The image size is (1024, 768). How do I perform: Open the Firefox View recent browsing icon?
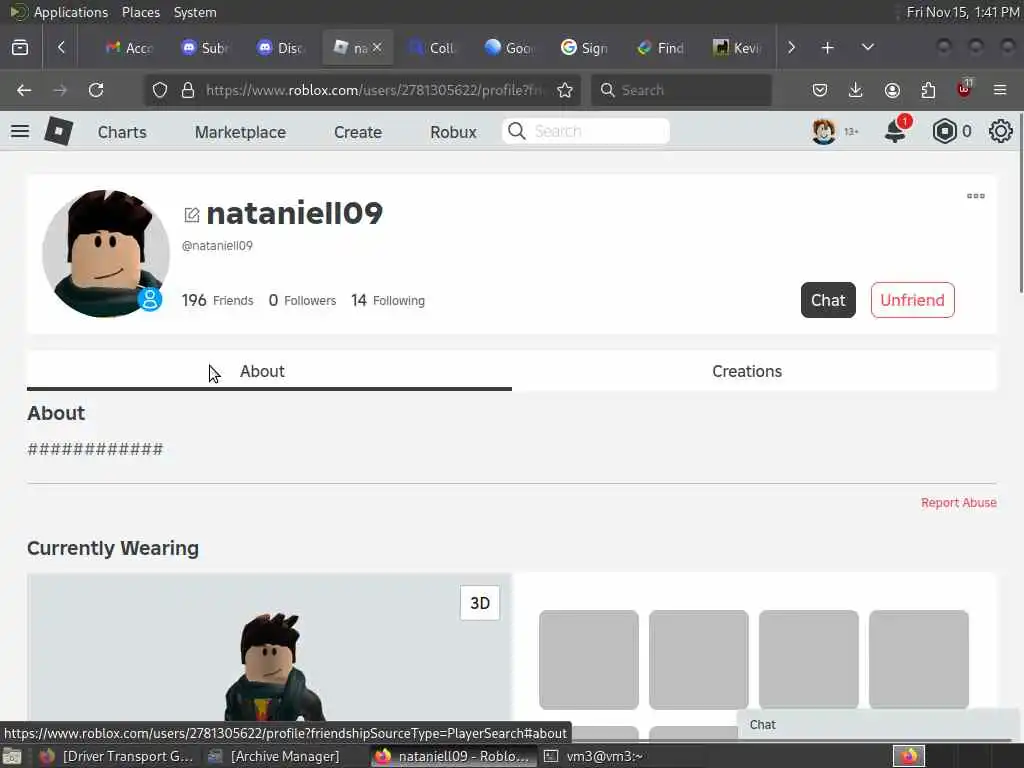(x=20, y=48)
